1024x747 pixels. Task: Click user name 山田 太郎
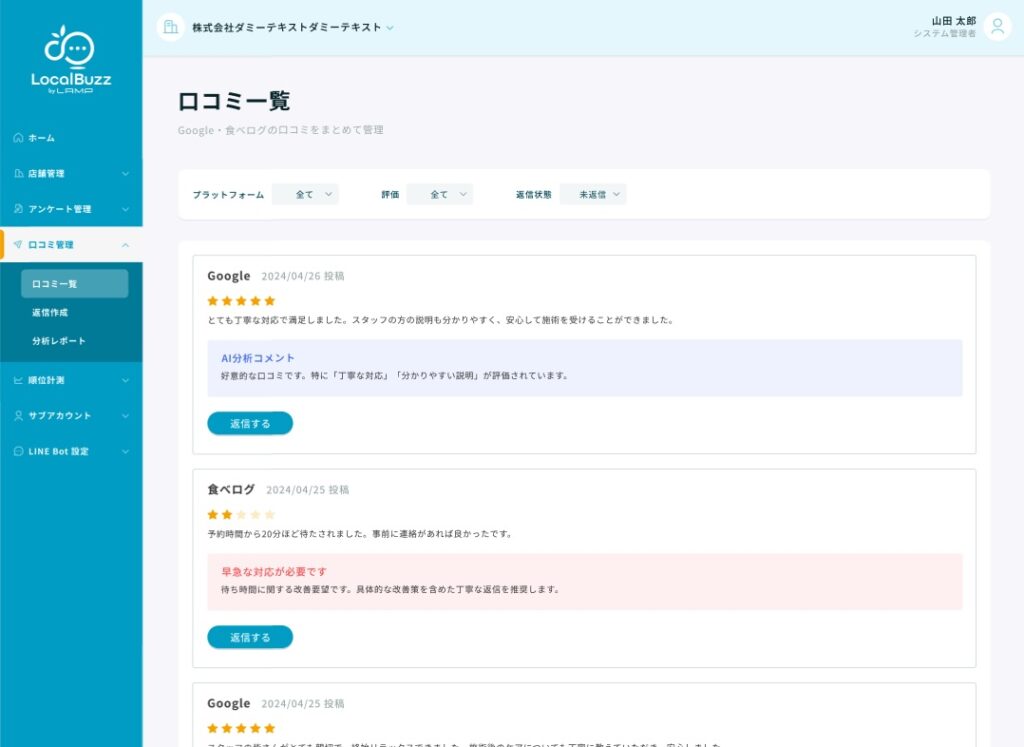coord(953,21)
